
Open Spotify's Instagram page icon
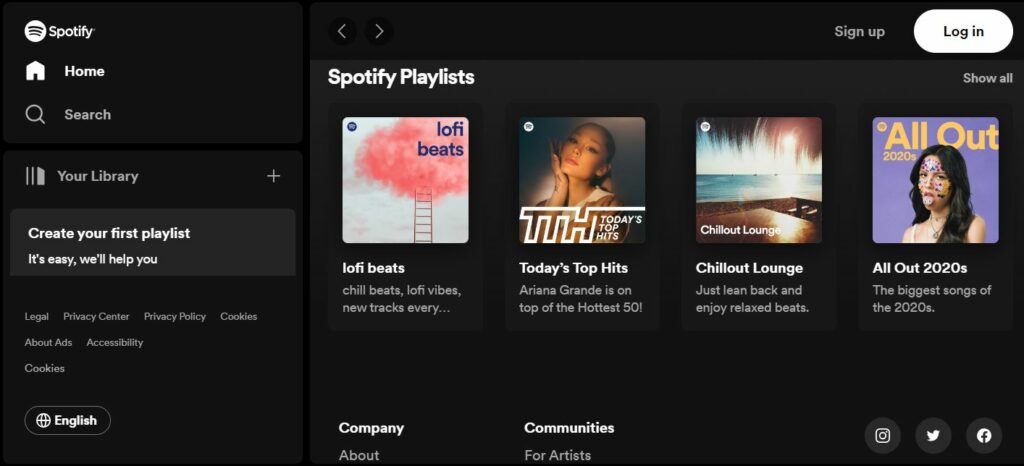[x=882, y=436]
